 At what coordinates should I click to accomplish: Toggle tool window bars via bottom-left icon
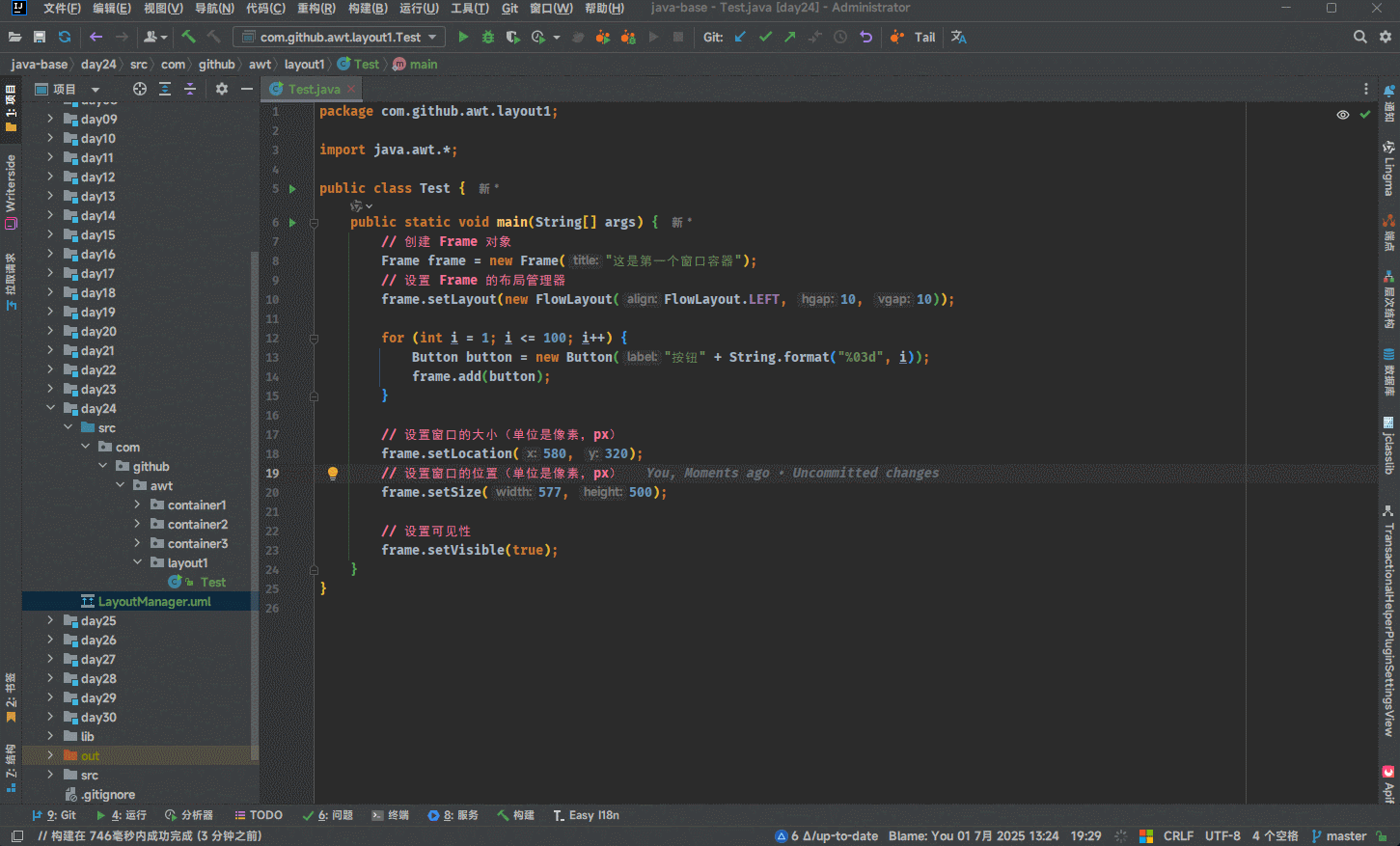tap(16, 836)
